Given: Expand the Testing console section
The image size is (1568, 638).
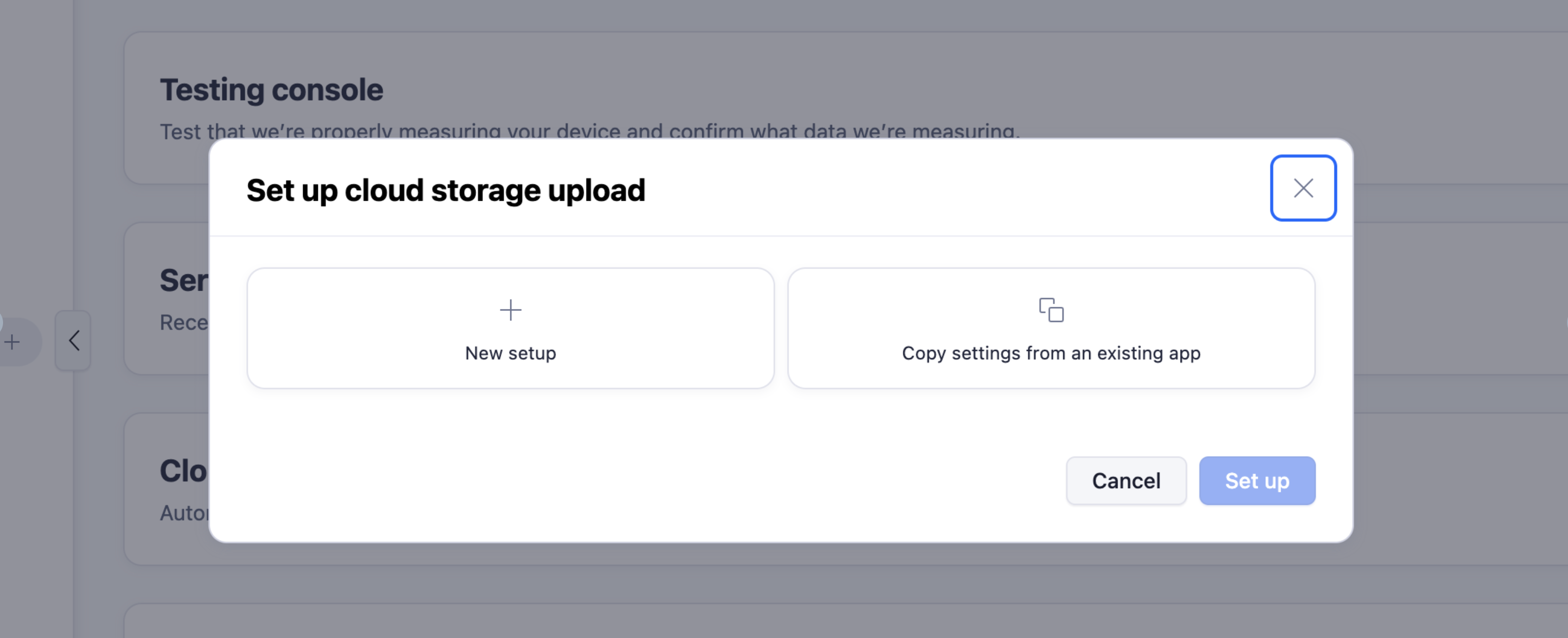Looking at the screenshot, I should click(x=272, y=89).
